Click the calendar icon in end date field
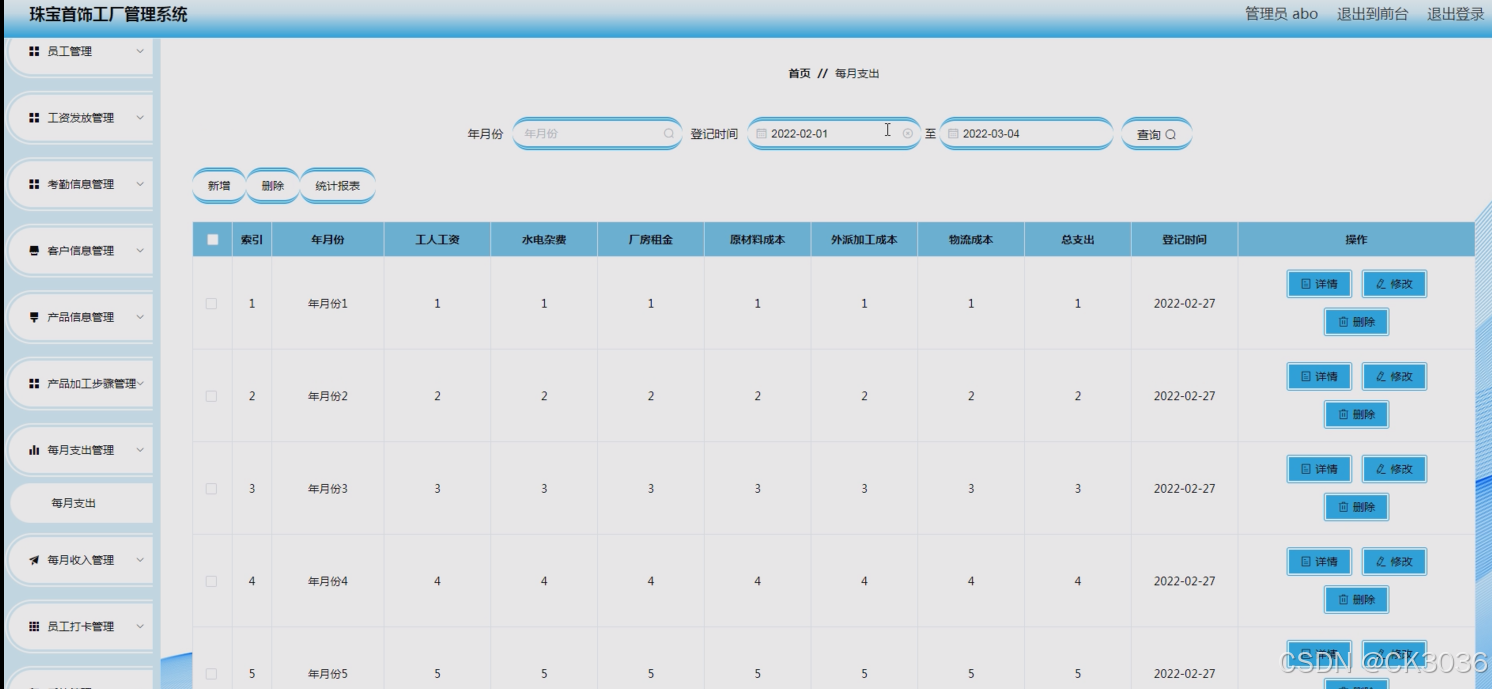Viewport: 1492px width, 689px height. 953,133
